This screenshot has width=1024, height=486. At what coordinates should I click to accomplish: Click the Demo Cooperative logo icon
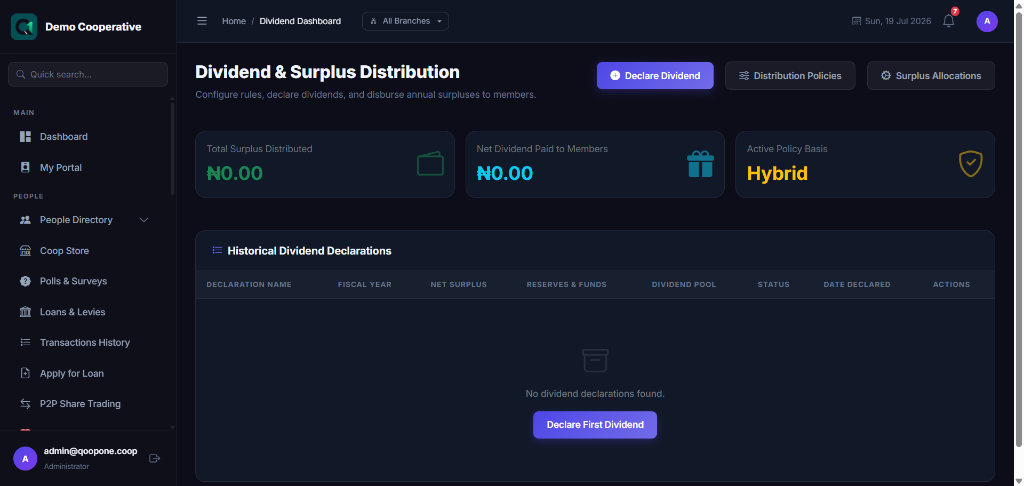coord(24,27)
